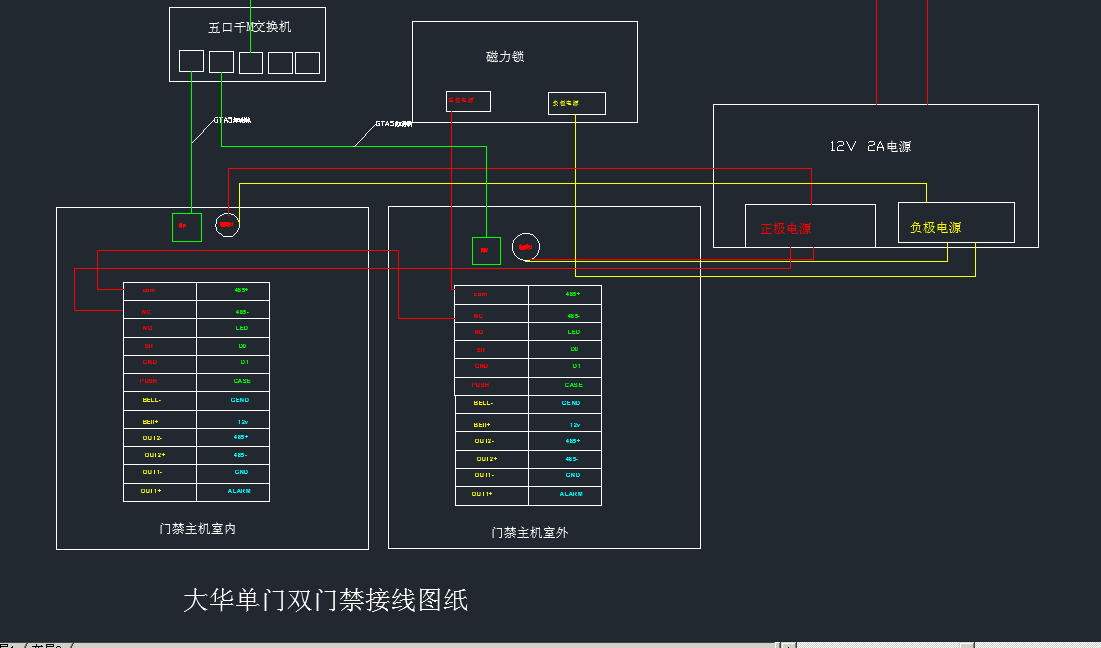Click the OUT2- cell in the 室外 terminal table
The image size is (1101, 648).
coord(492,442)
